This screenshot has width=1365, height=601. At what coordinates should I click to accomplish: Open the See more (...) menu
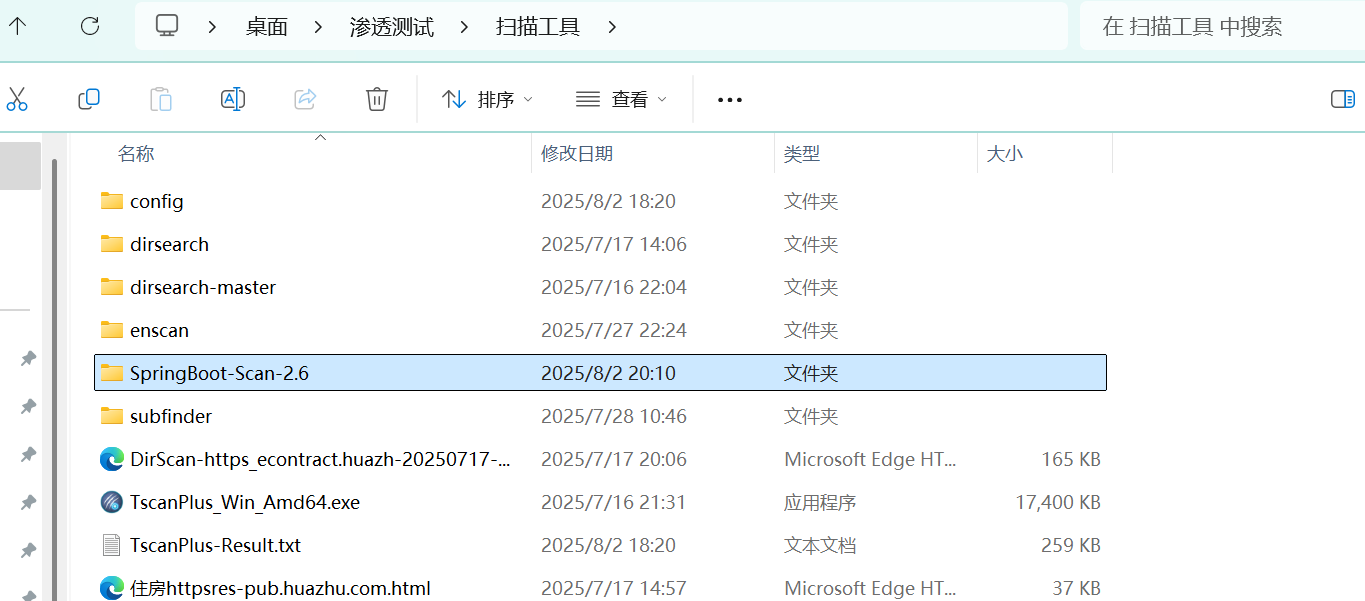click(x=729, y=99)
